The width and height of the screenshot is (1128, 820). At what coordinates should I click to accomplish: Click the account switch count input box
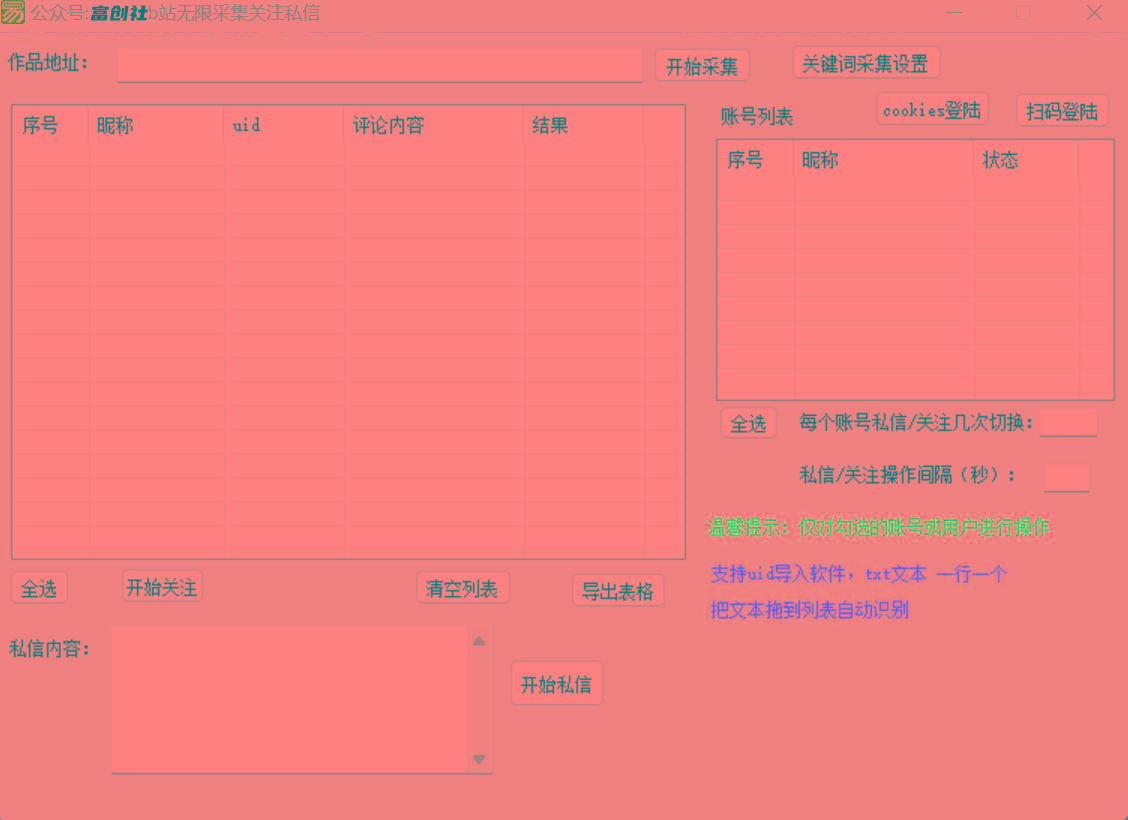click(1068, 422)
